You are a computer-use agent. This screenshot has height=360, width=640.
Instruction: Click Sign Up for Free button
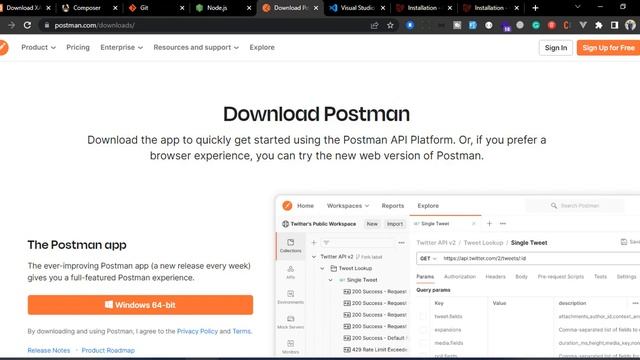[608, 48]
